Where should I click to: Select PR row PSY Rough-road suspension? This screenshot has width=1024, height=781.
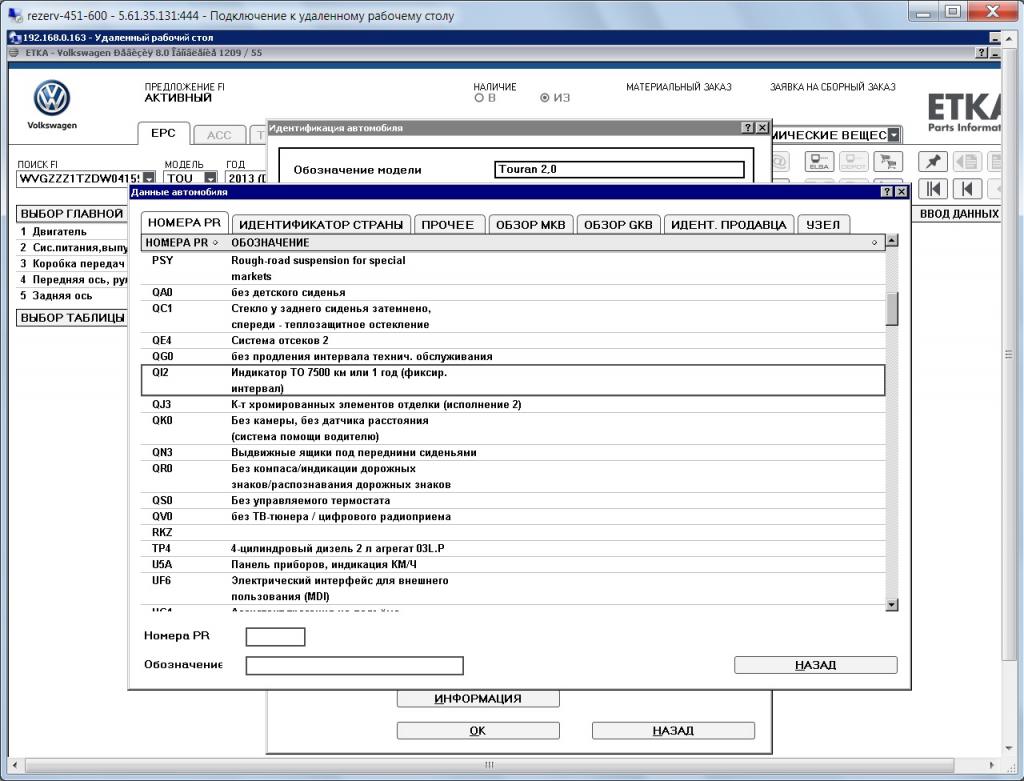pos(513,268)
